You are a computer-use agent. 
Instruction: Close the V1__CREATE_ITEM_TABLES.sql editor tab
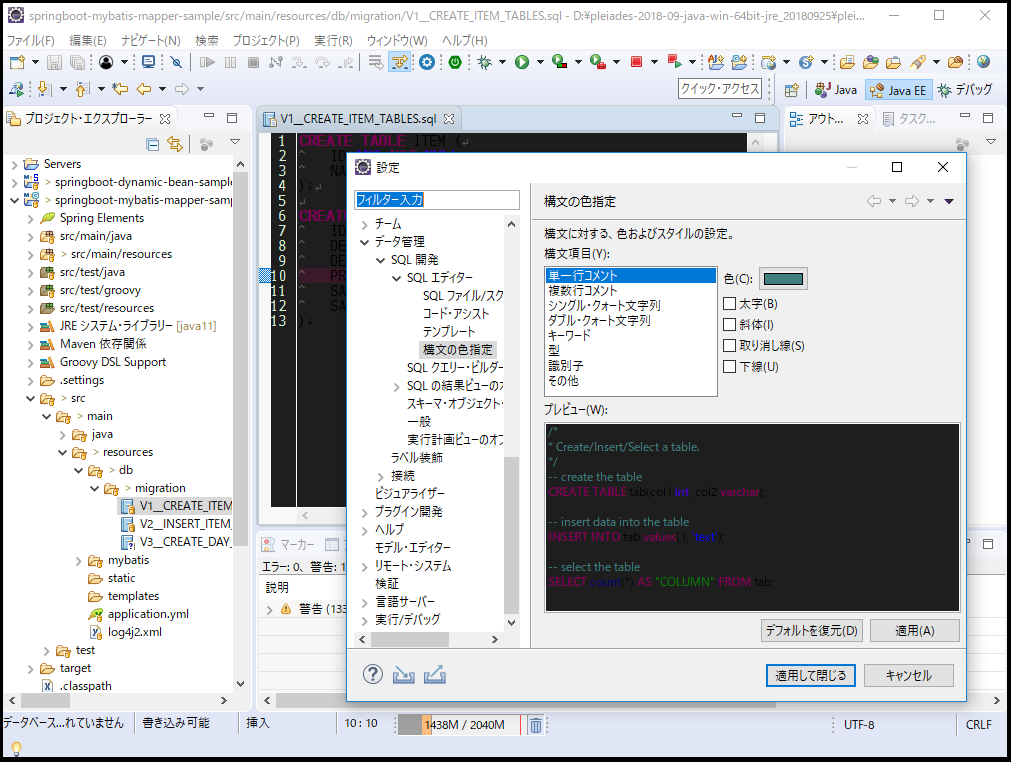click(449, 119)
